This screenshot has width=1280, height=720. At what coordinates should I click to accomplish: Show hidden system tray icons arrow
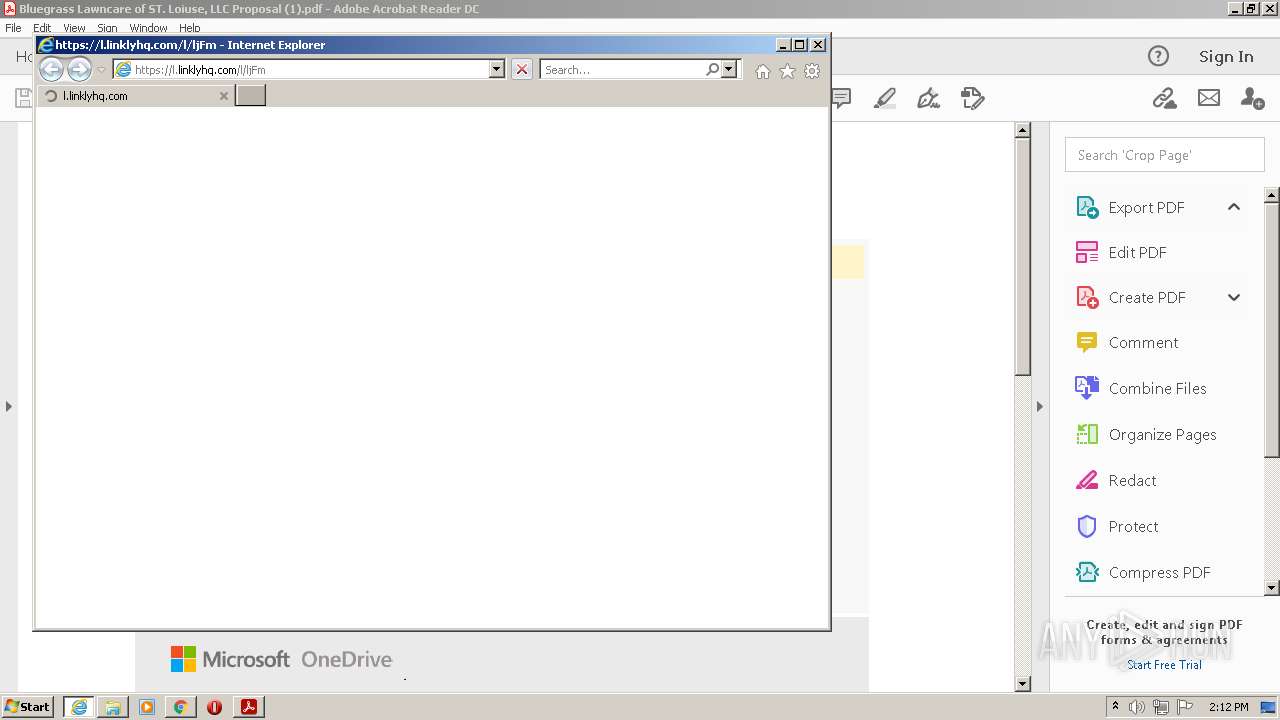point(1115,707)
